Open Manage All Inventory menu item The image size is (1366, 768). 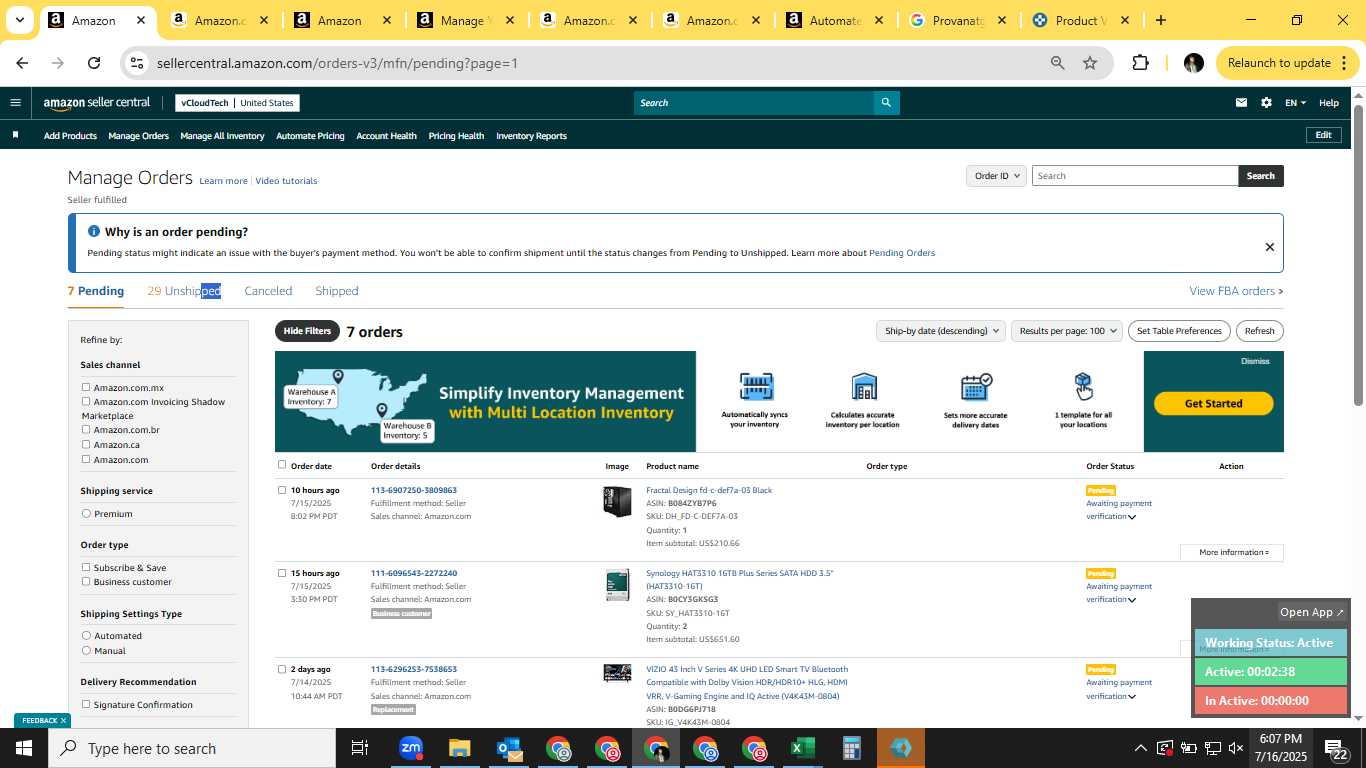click(222, 136)
